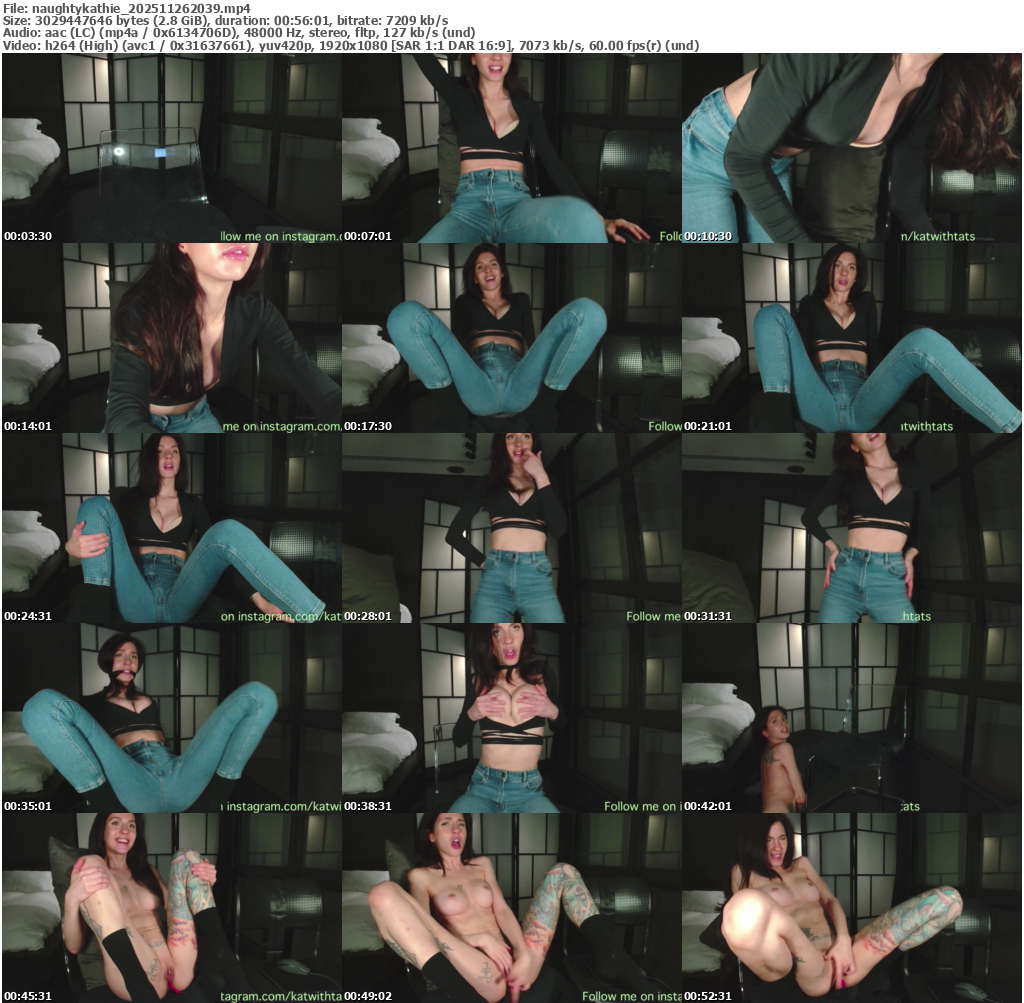Choose the frame stamped 00:21:01
The width and height of the screenshot is (1024, 1003).
coord(852,338)
